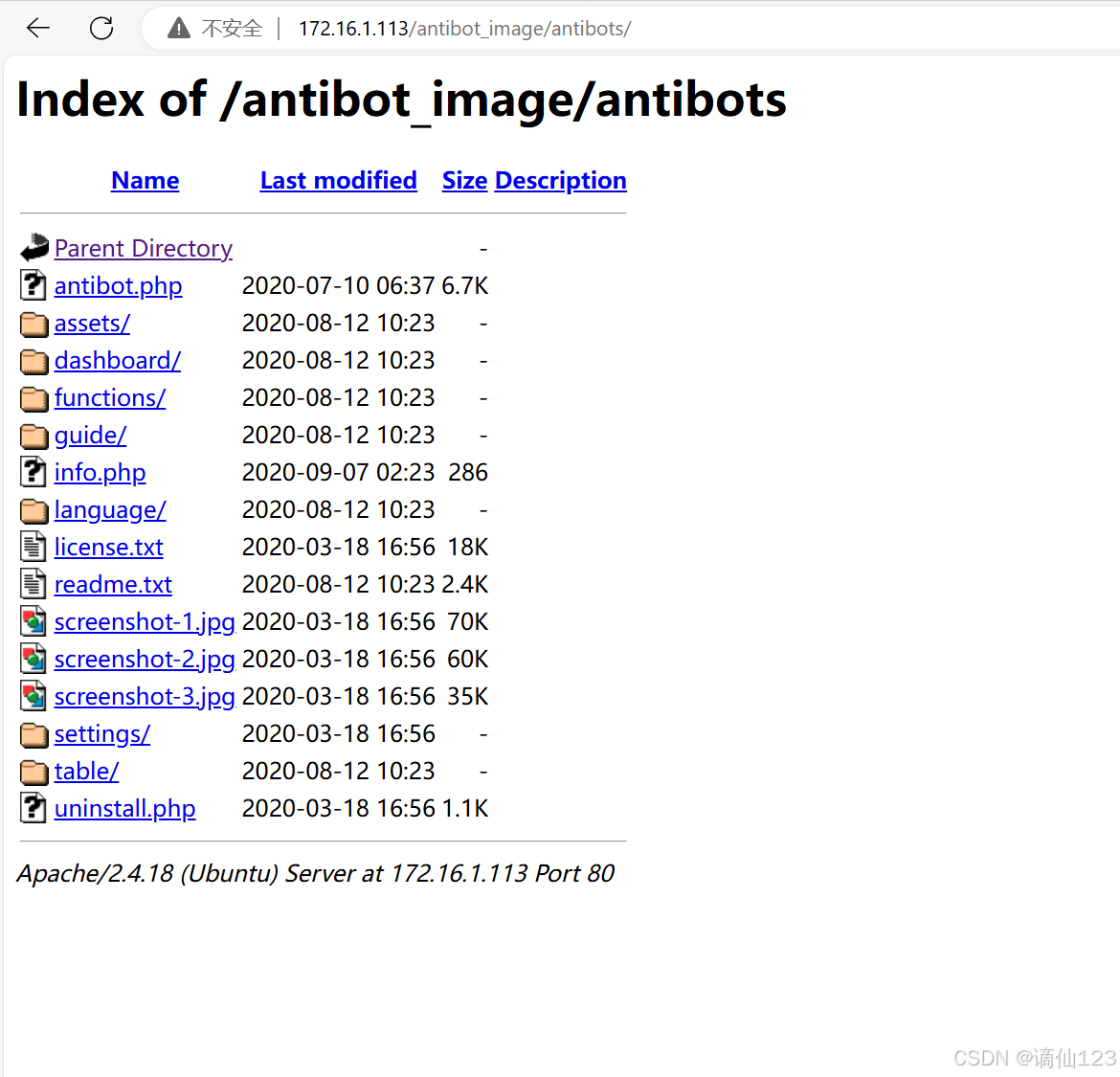Screen dimensions: 1120x1077
Task: Sort listing by Size column
Action: [465, 181]
